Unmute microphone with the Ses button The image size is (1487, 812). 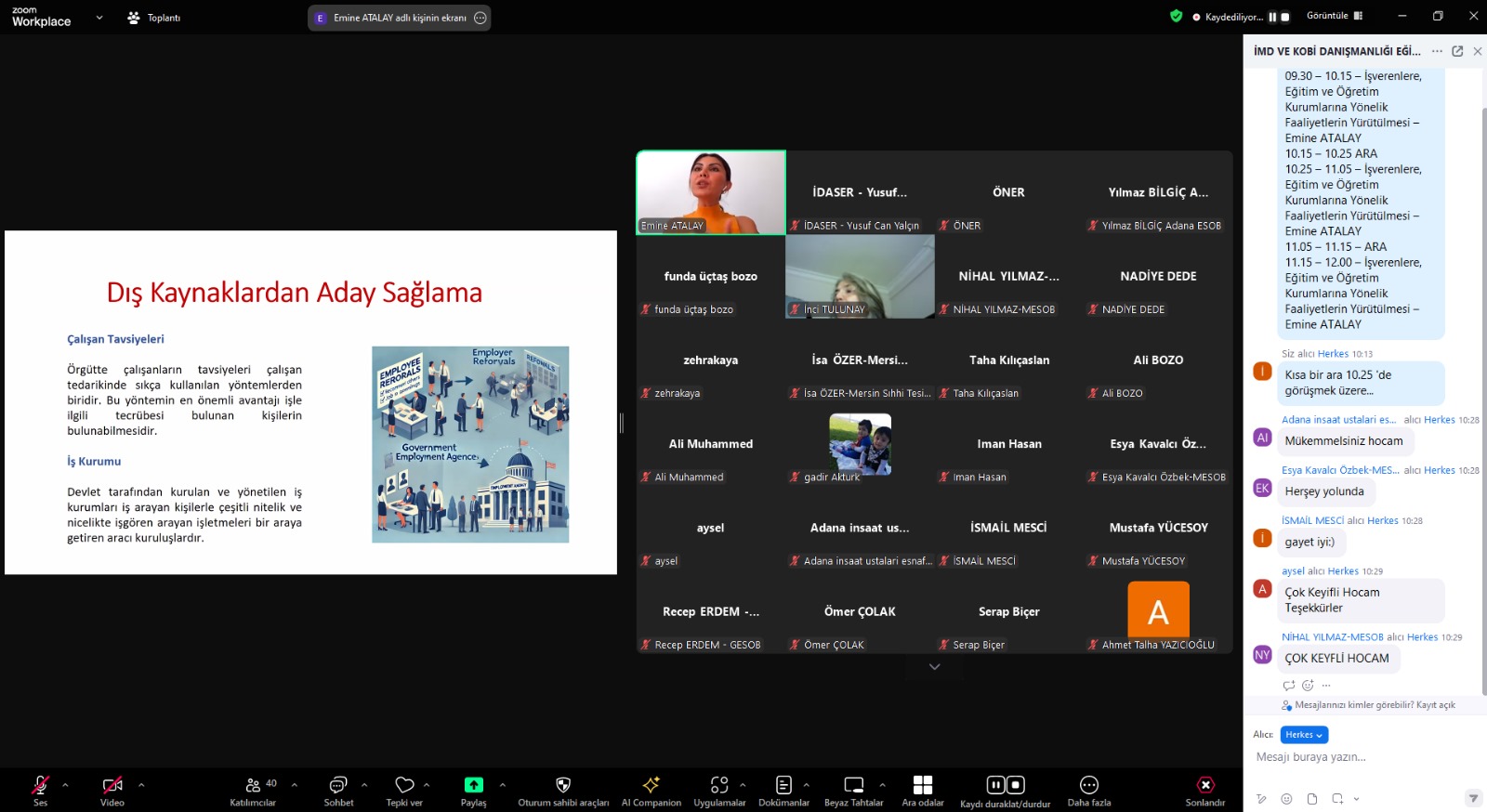(x=40, y=787)
